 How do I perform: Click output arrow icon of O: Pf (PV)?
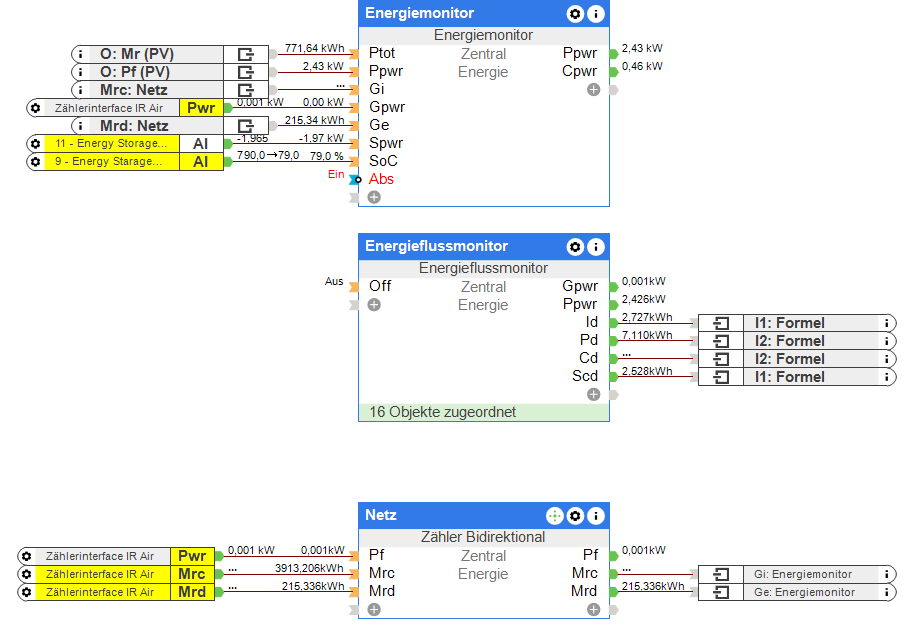pyautogui.click(x=245, y=72)
